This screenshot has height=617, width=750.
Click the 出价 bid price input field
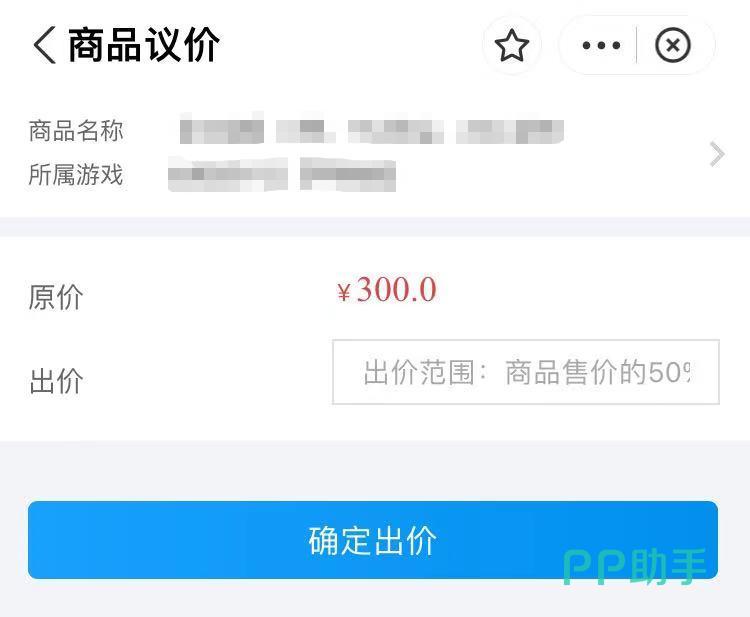click(526, 372)
